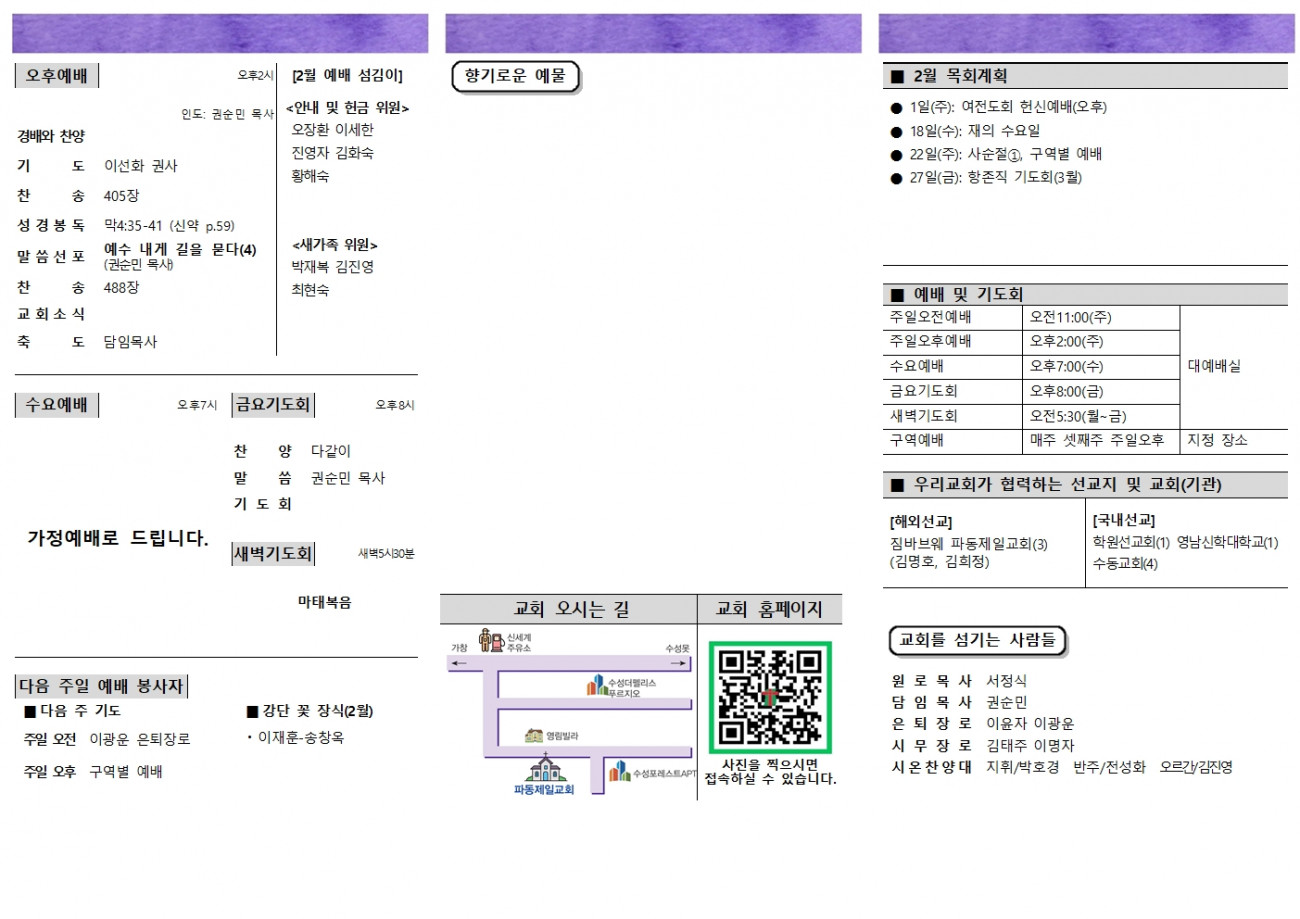This screenshot has height=919, width=1300.
Task: Click '<새가족 위원>' heading
Action: 335,245
